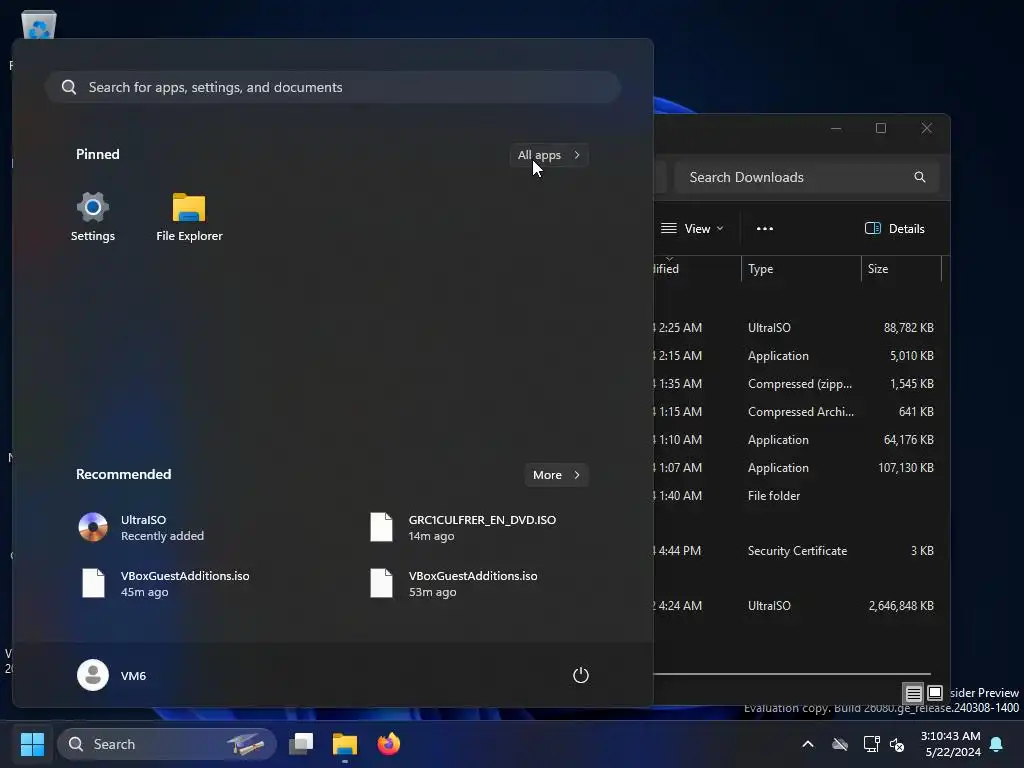The width and height of the screenshot is (1024, 768).
Task: Open Task View from the taskbar
Action: [301, 744]
